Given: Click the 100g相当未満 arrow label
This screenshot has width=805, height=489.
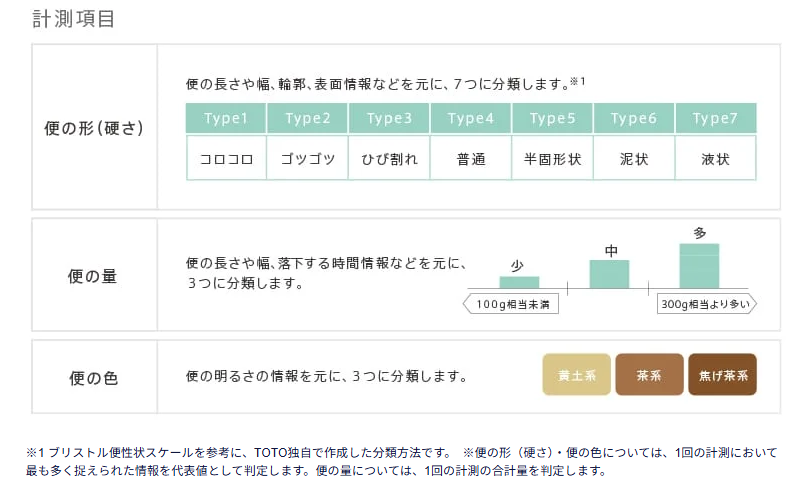Looking at the screenshot, I should pyautogui.click(x=511, y=304).
